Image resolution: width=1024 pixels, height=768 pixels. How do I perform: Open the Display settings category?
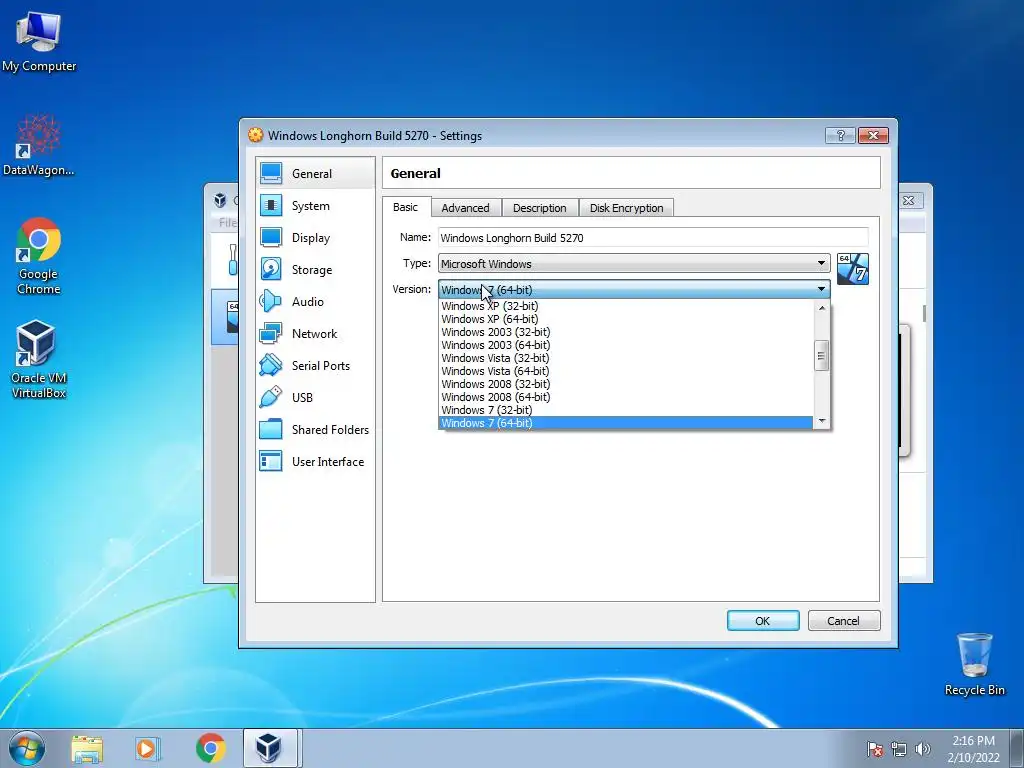pos(315,238)
